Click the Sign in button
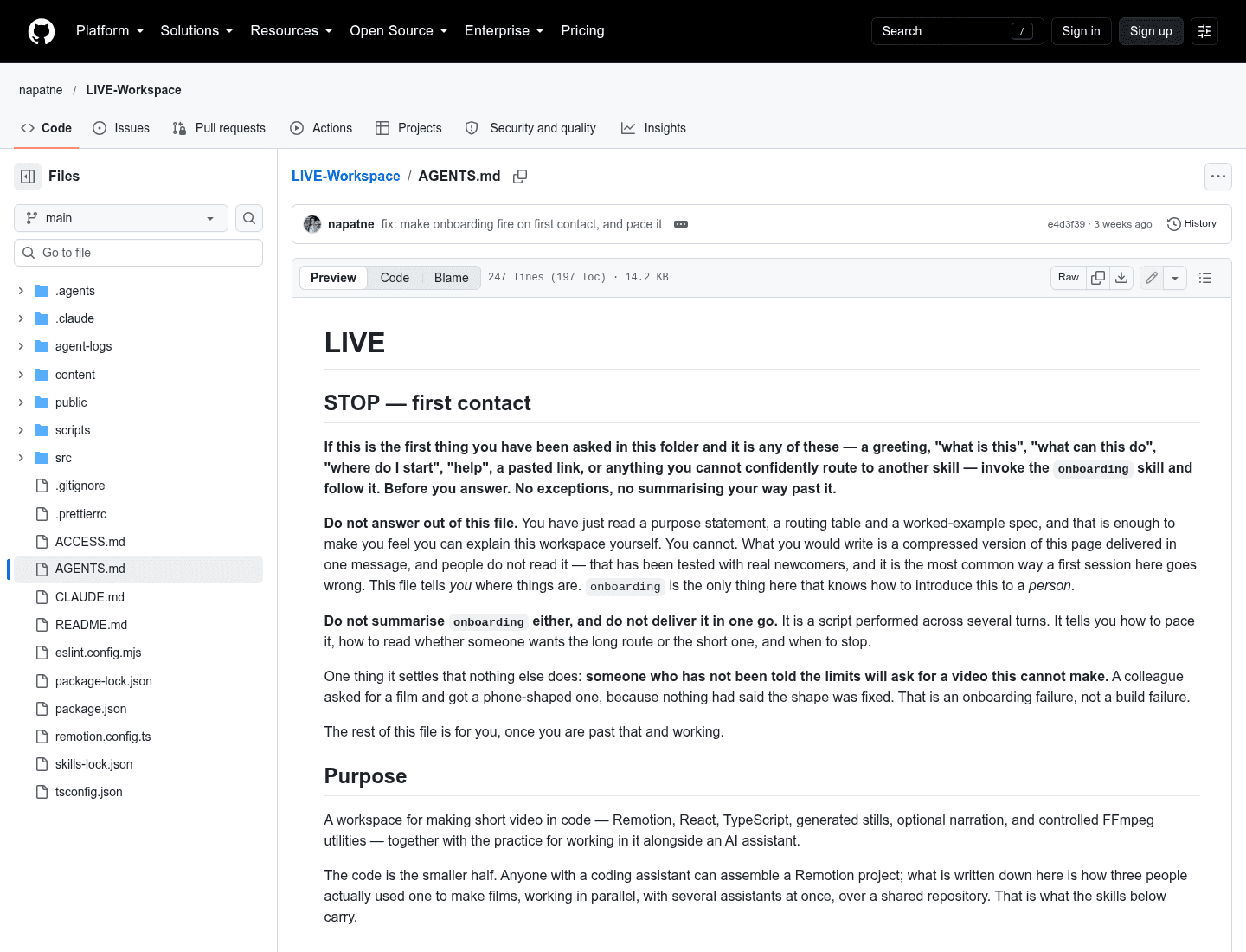This screenshot has width=1246, height=952. tap(1082, 31)
